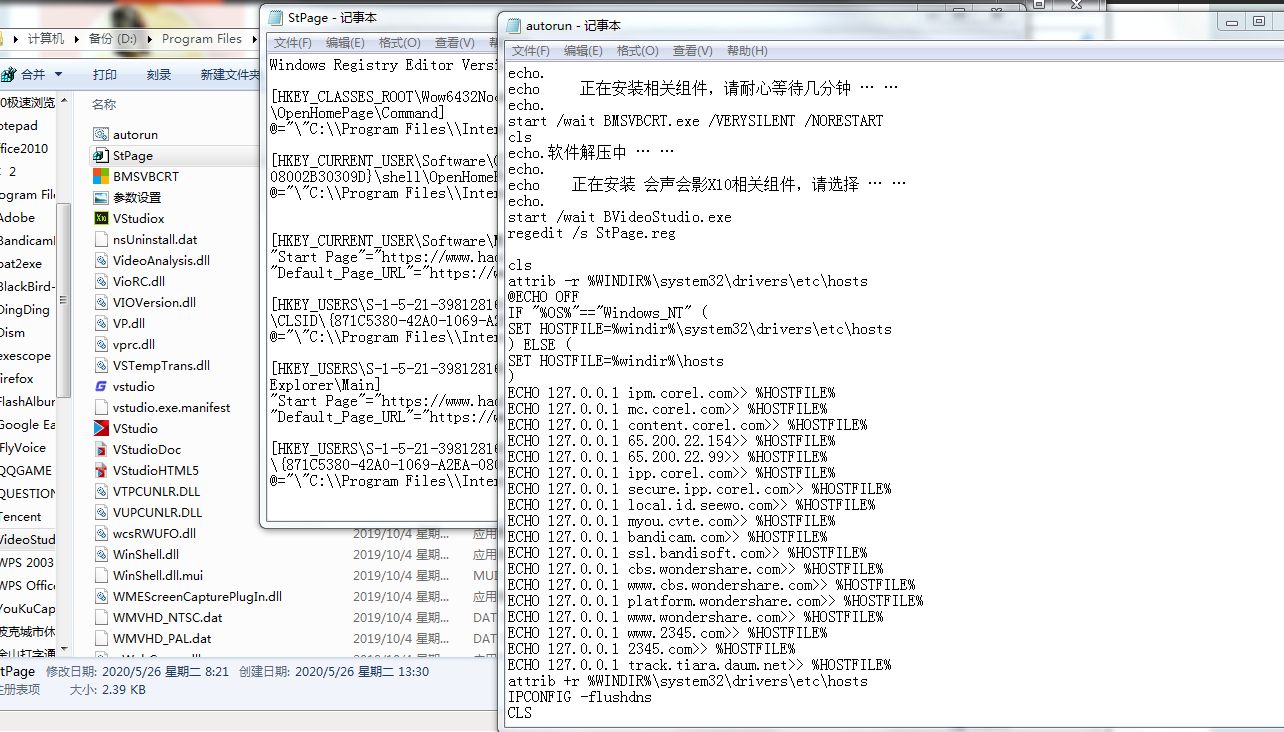Click the '@ECHO OFF' line in autorun

click(543, 297)
